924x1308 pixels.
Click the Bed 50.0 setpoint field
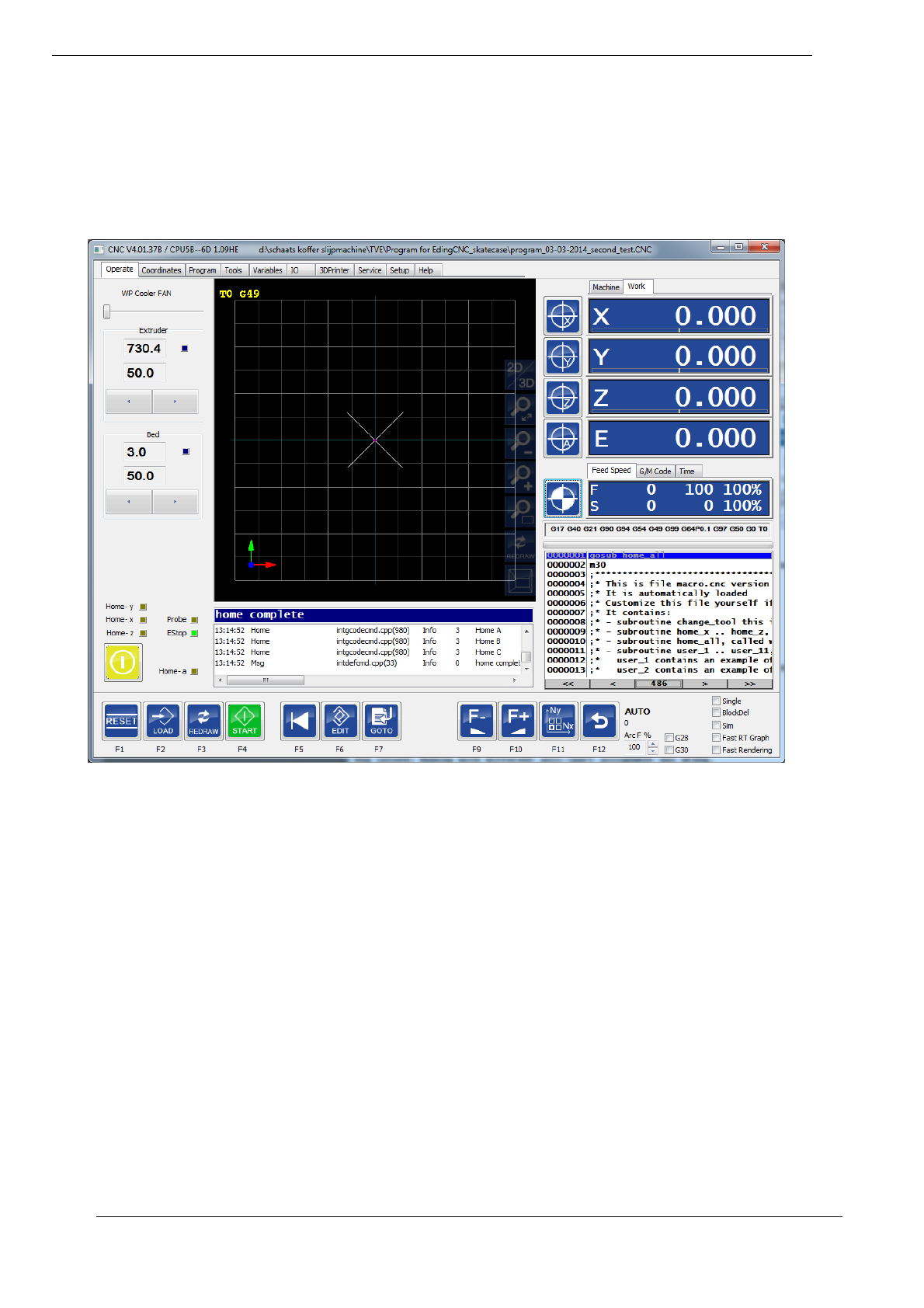tap(144, 475)
